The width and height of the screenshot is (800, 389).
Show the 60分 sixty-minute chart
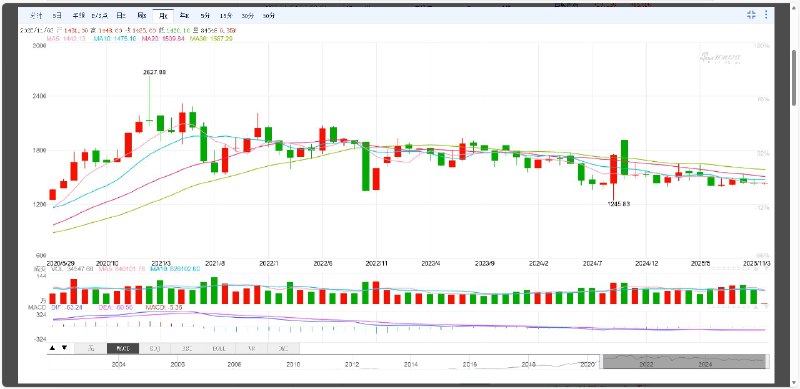point(269,16)
